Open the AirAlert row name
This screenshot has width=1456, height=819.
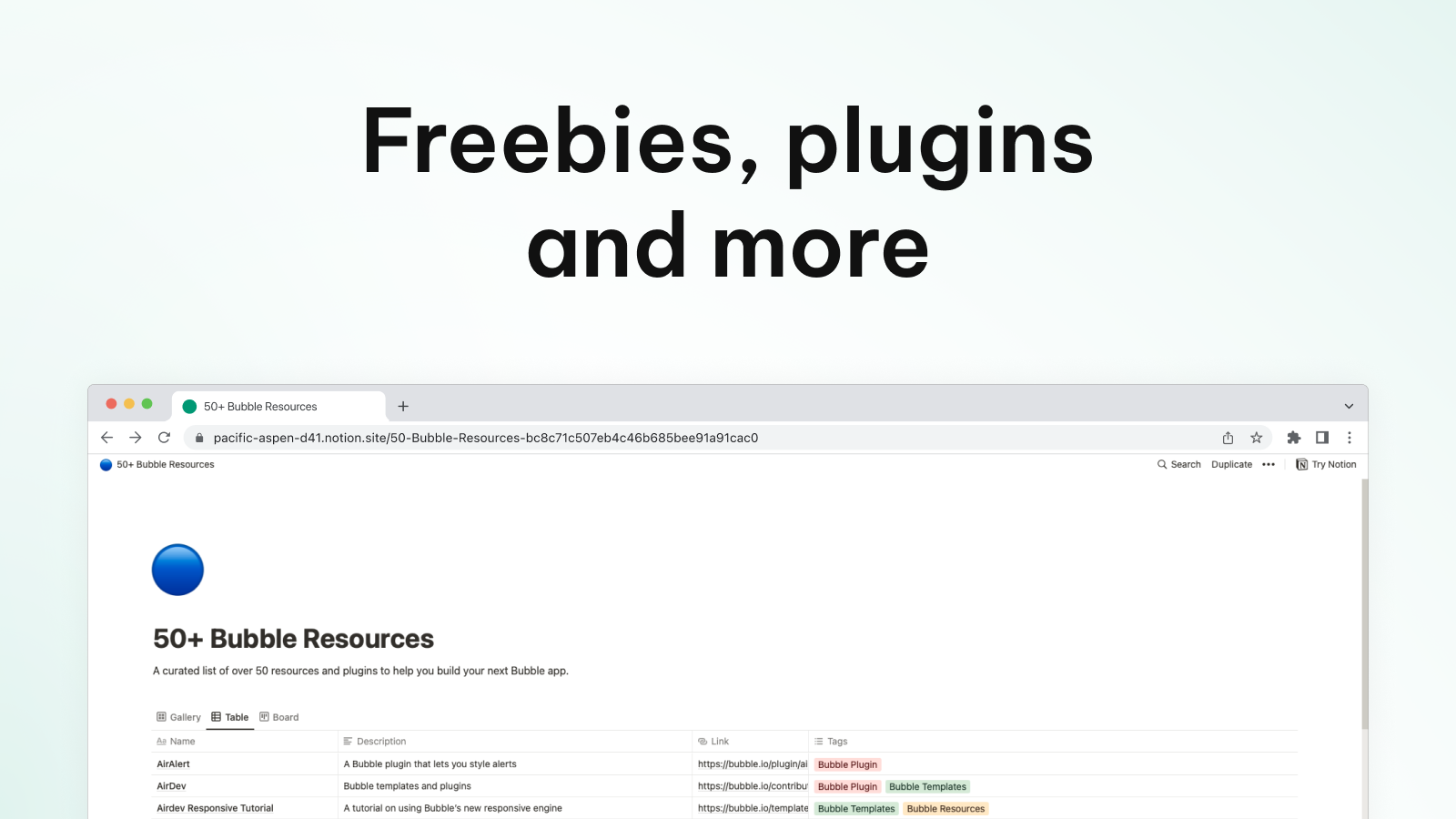coord(174,764)
